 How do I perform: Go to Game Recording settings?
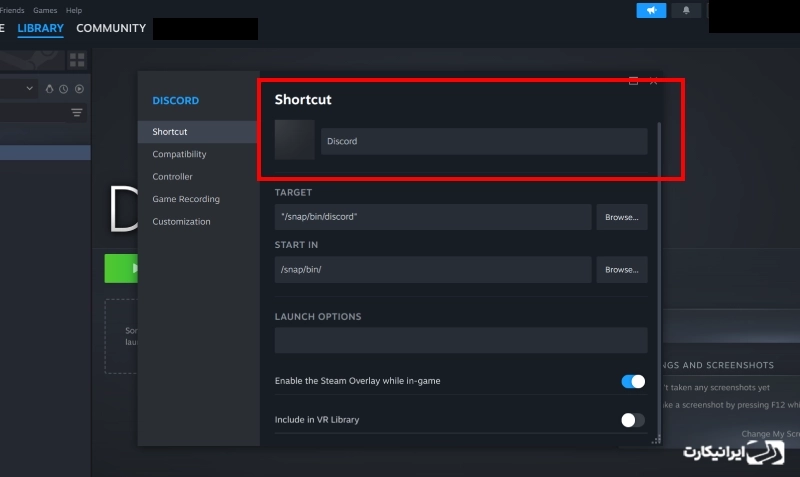(x=185, y=199)
